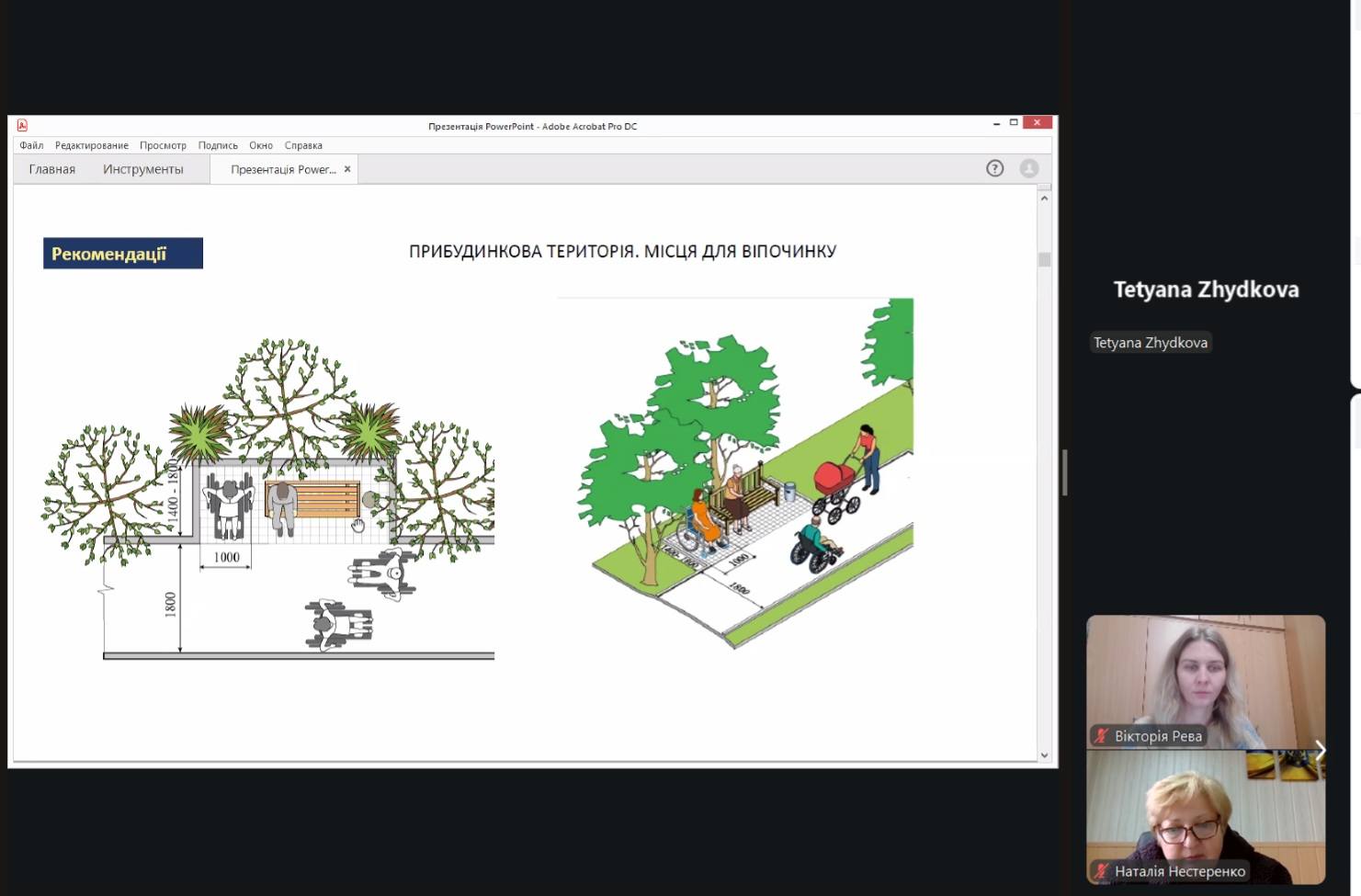Show next participants with the right chevron
This screenshot has height=896, width=1361.
pyautogui.click(x=1320, y=750)
